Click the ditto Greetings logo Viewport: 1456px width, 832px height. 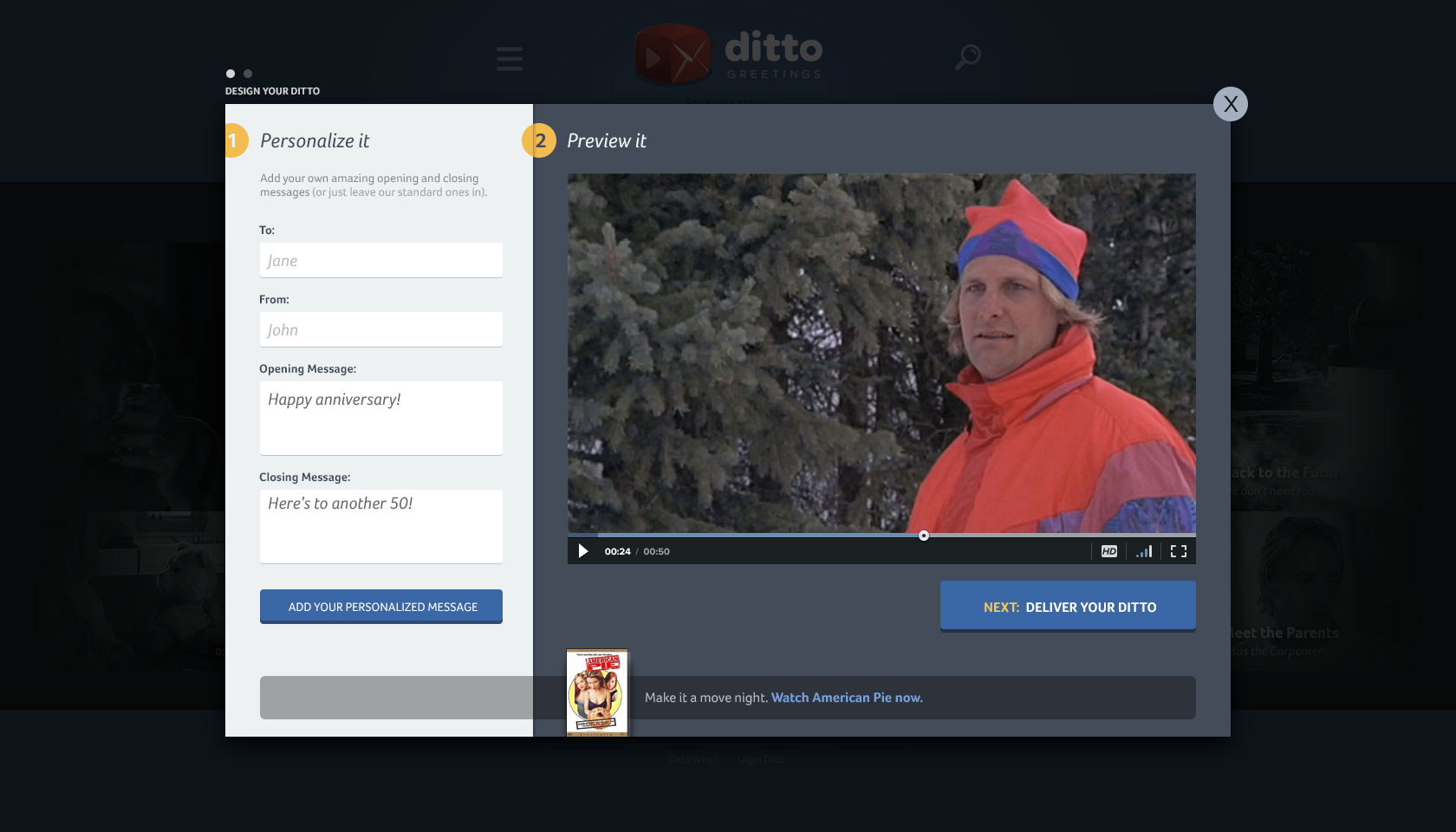pos(726,54)
